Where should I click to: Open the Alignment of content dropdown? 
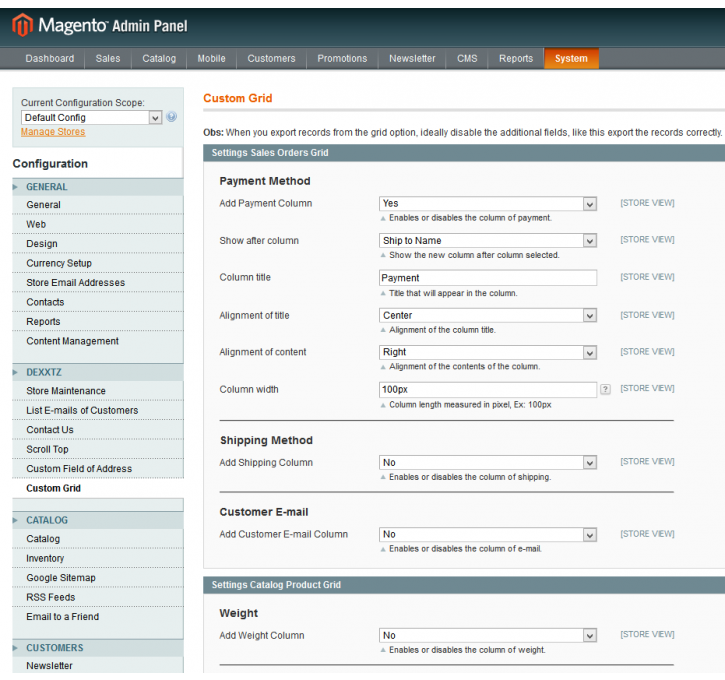488,352
